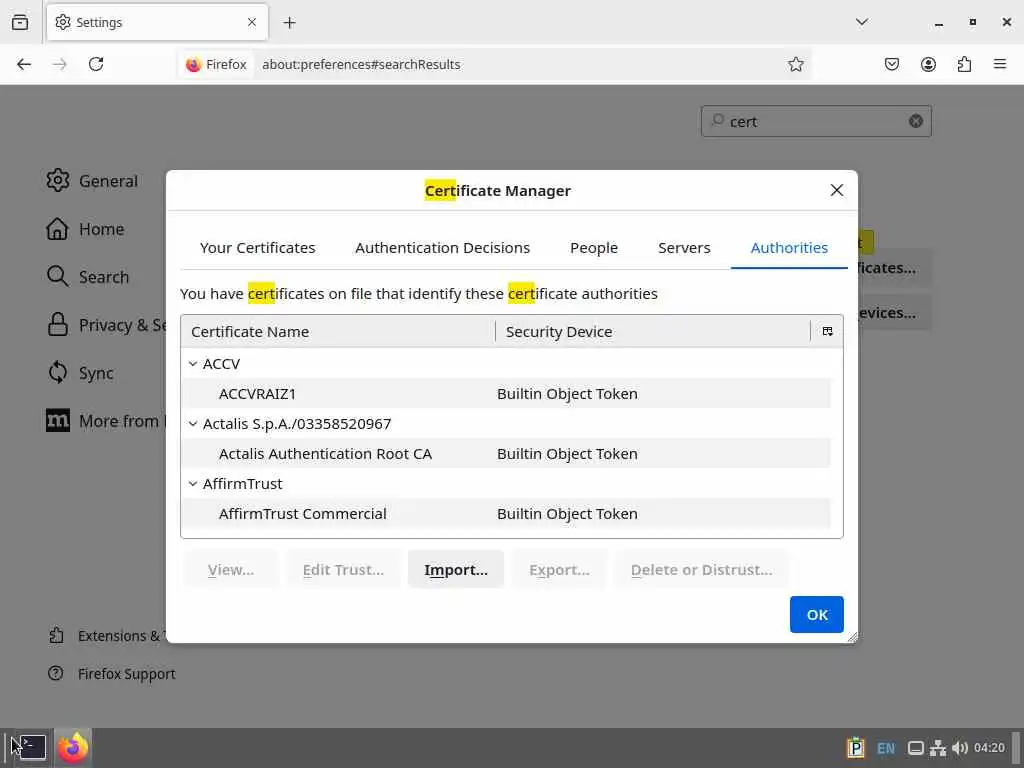Select the AffirmTrust Commercial certificate

(506, 514)
